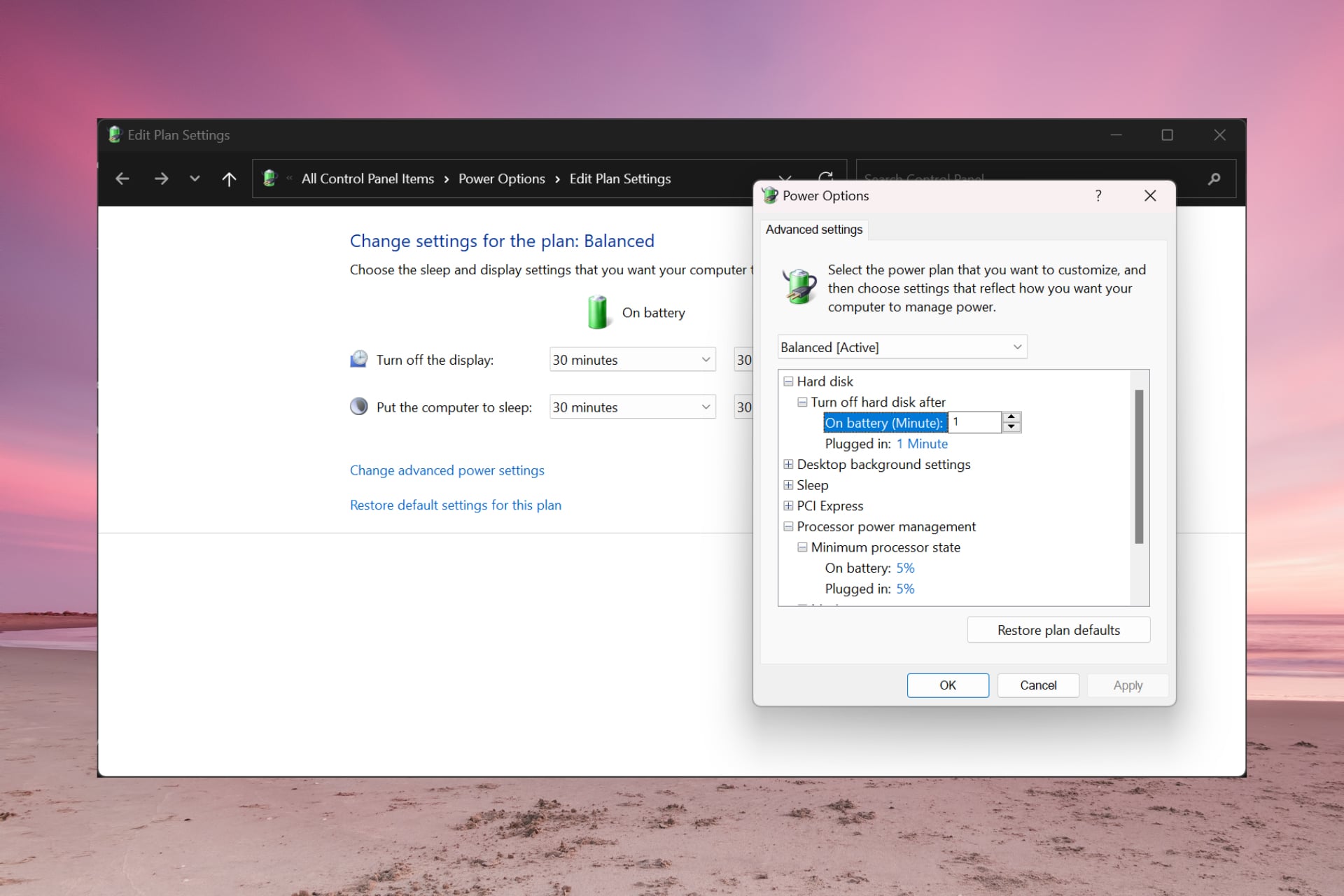Click the green battery icon above On battery column
This screenshot has width=1344, height=896.
(599, 311)
